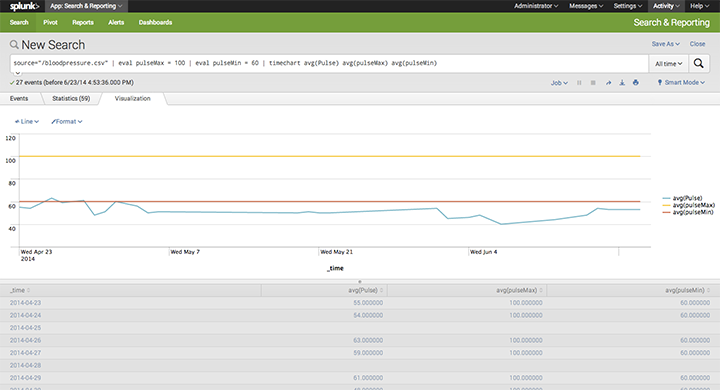The image size is (720, 390).
Task: Open Reports nav item
Action: point(83,22)
